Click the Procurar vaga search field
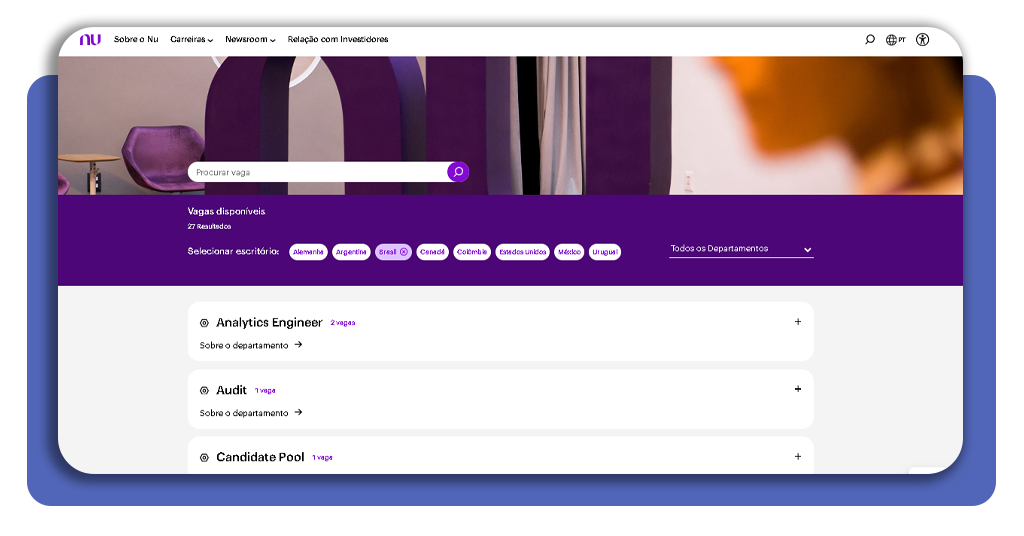The image size is (1024, 536). [x=316, y=172]
